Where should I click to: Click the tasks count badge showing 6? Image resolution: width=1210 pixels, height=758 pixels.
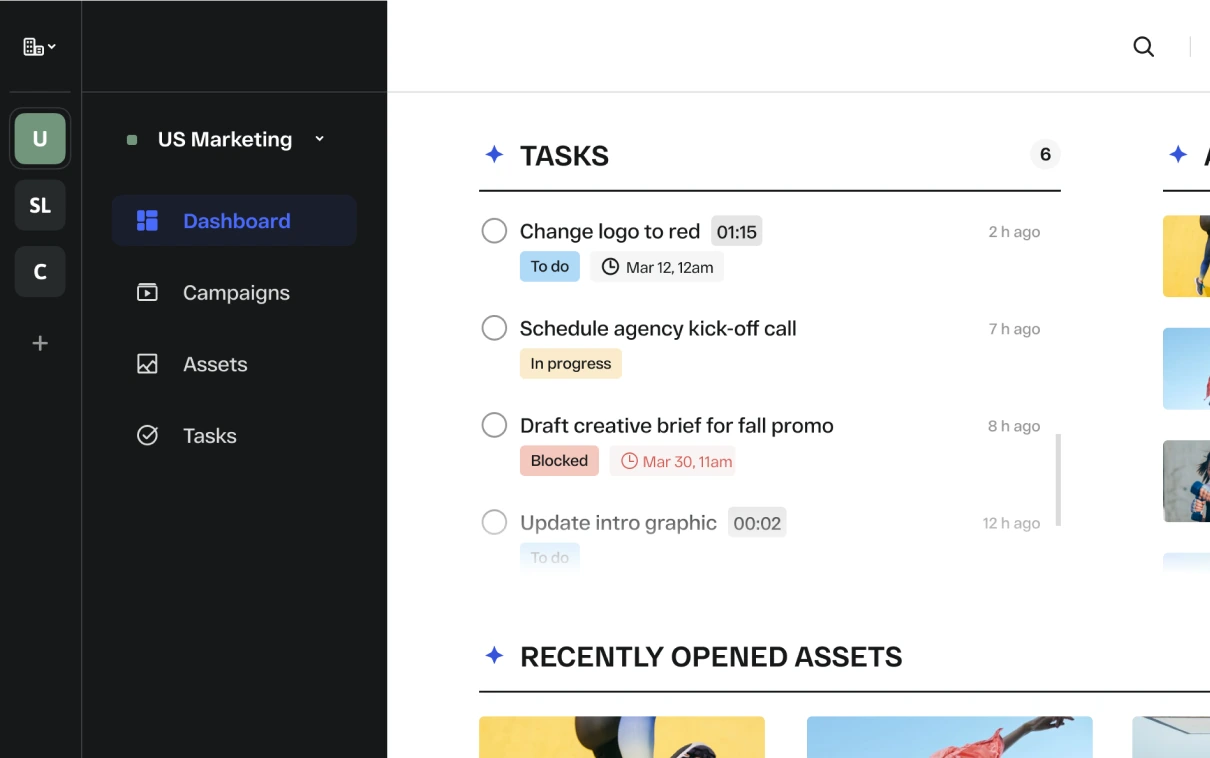(x=1044, y=154)
